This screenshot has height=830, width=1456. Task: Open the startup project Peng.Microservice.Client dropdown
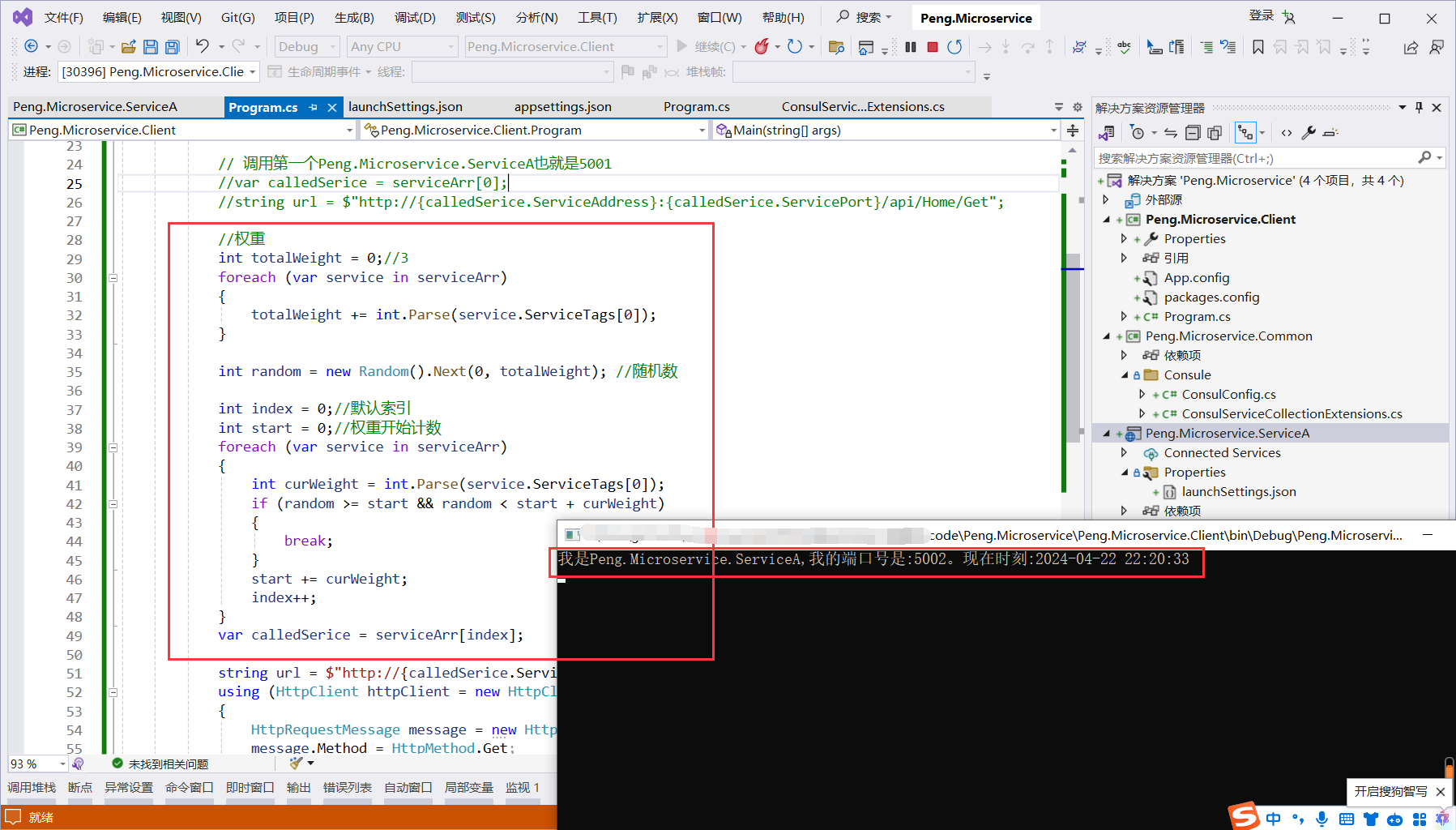566,47
